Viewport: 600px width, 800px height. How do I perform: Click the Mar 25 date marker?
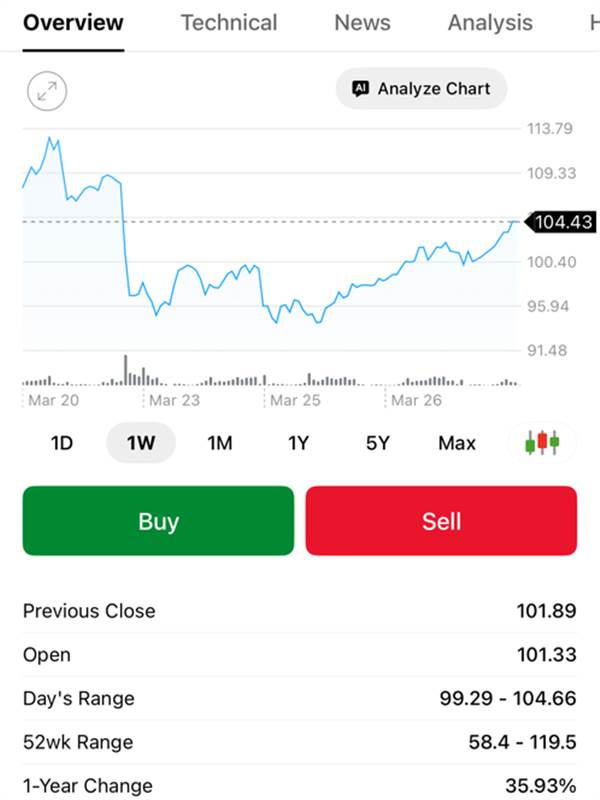pyautogui.click(x=296, y=400)
